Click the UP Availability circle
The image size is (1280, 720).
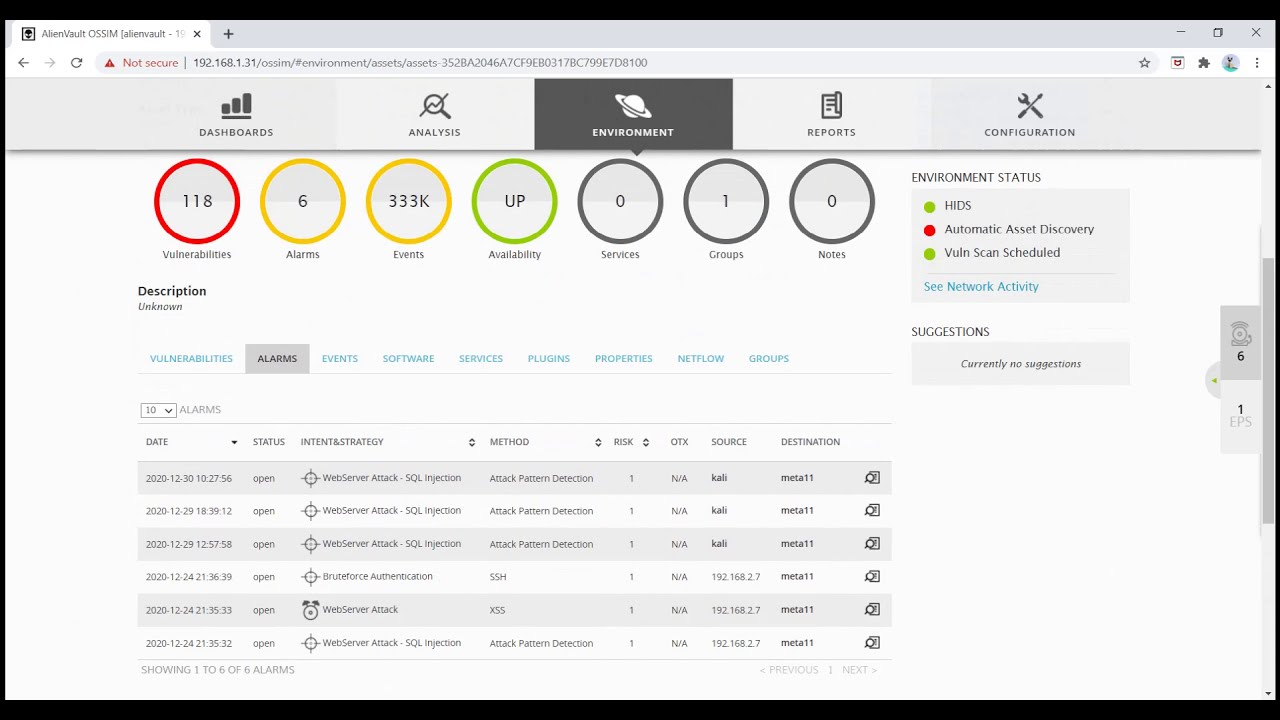tap(515, 201)
